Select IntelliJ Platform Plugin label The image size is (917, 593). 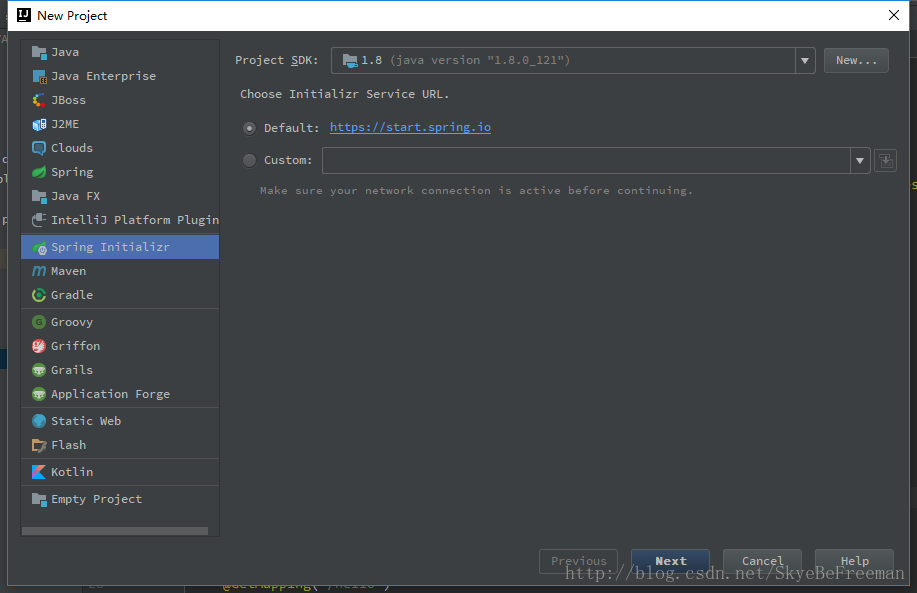click(x=135, y=220)
